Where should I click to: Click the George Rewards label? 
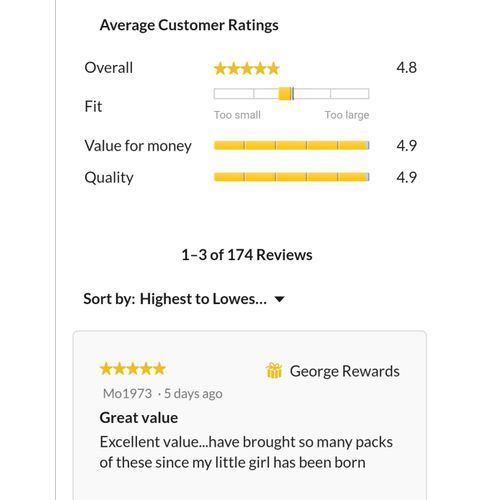pos(345,371)
